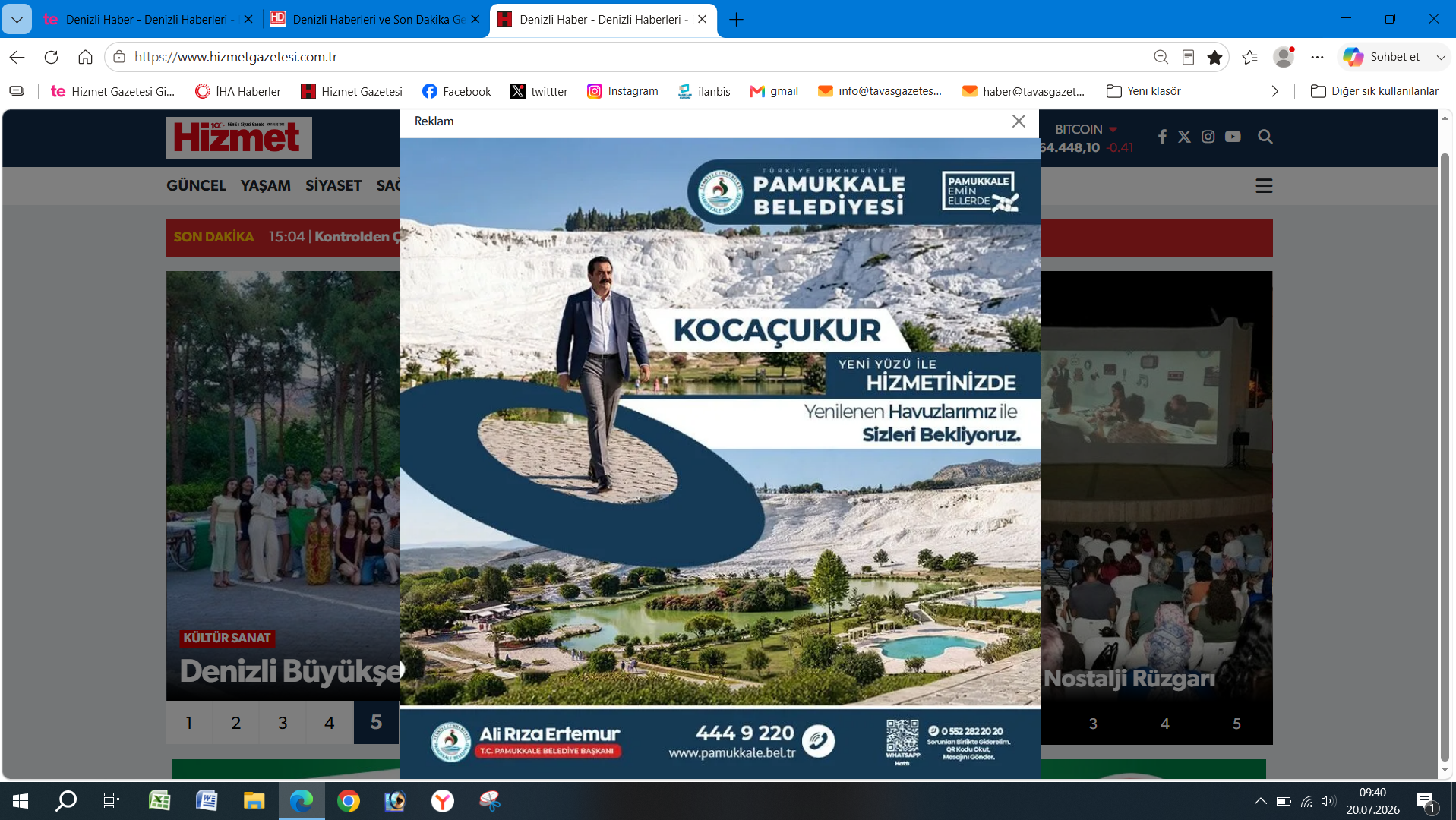Open the tab search dropdown arrow
Screen dimensions: 1456x820
click(x=17, y=19)
